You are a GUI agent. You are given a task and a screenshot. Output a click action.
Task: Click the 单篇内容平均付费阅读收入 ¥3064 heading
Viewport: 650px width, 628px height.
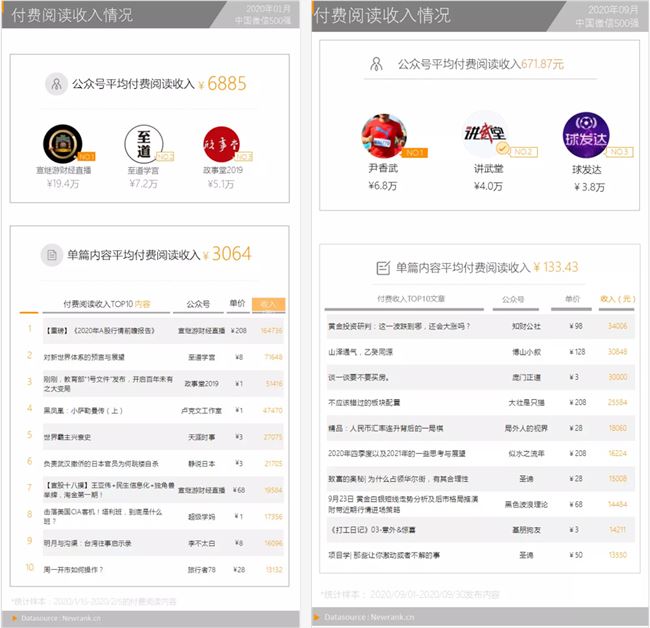[x=159, y=254]
